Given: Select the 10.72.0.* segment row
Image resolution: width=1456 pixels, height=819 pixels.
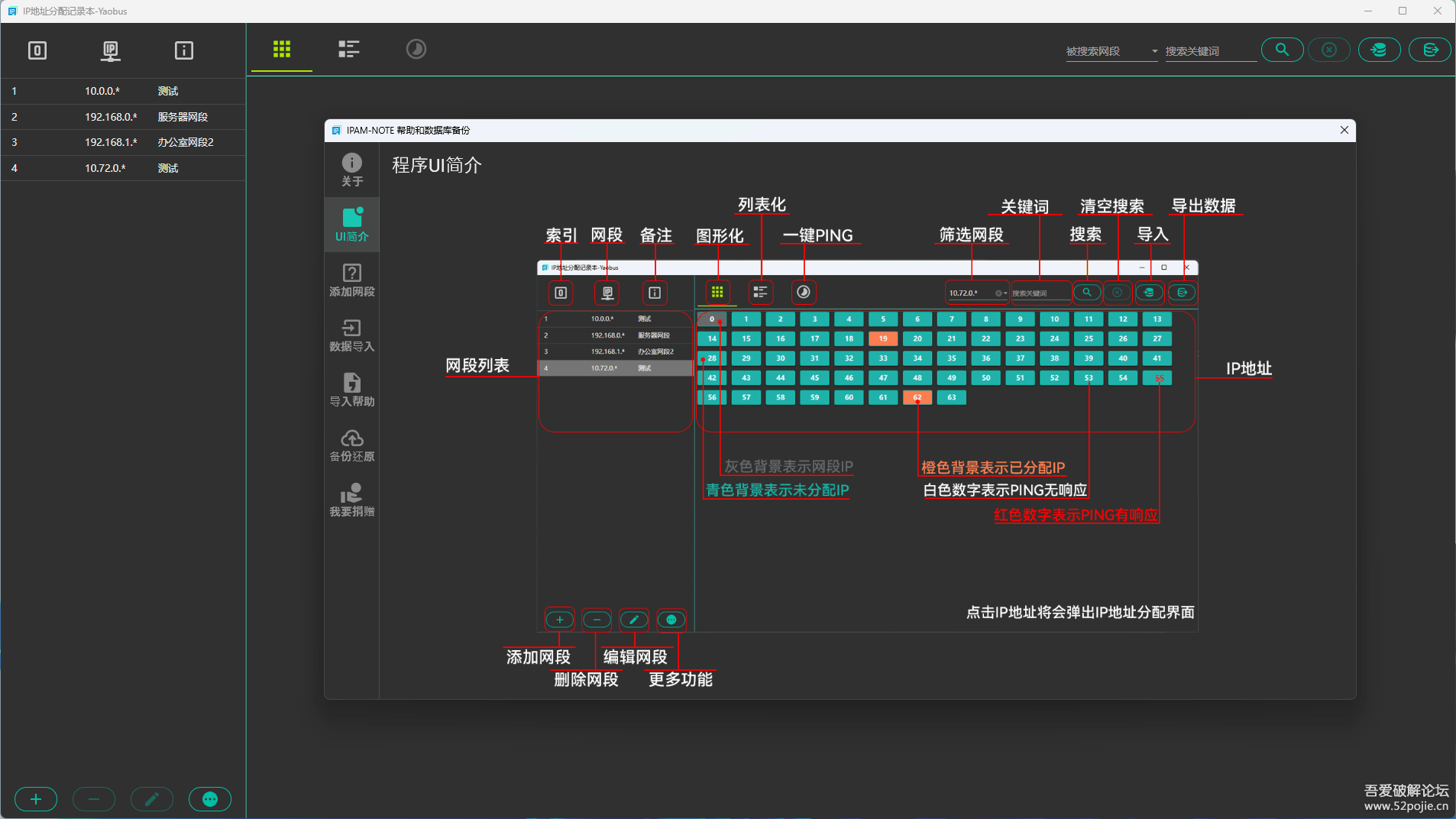Looking at the screenshot, I should 122,168.
